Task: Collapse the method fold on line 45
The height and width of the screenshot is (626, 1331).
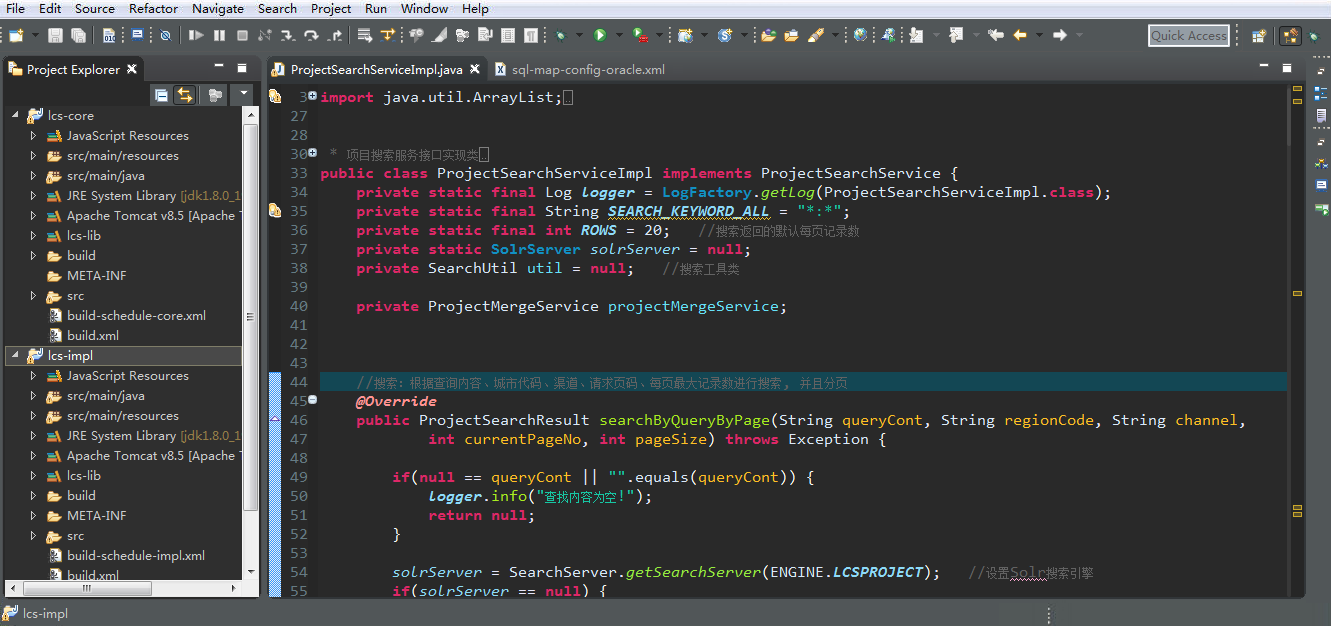Action: coord(312,400)
